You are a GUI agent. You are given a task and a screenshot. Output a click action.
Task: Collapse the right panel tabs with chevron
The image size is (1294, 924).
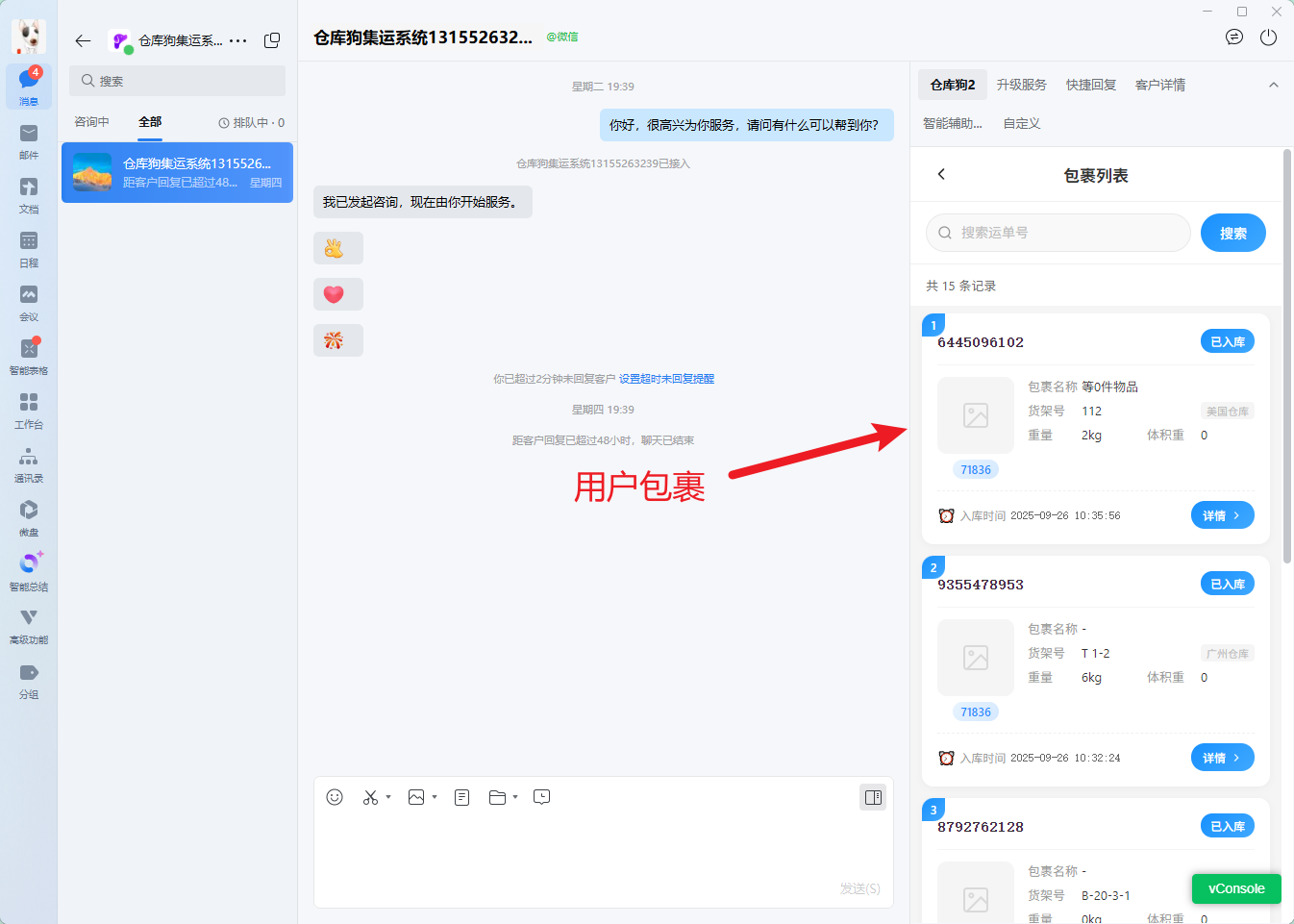[x=1274, y=85]
